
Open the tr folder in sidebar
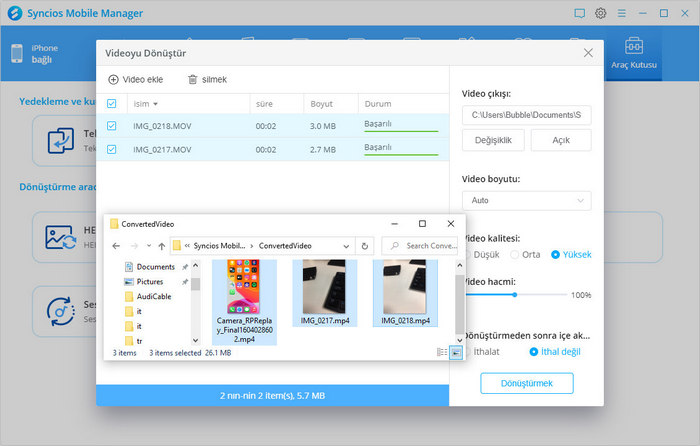[133, 341]
